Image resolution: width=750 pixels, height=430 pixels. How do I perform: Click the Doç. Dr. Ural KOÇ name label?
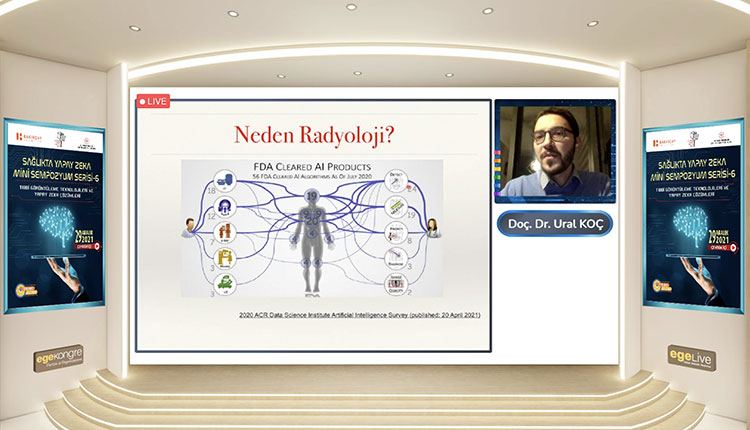(554, 223)
